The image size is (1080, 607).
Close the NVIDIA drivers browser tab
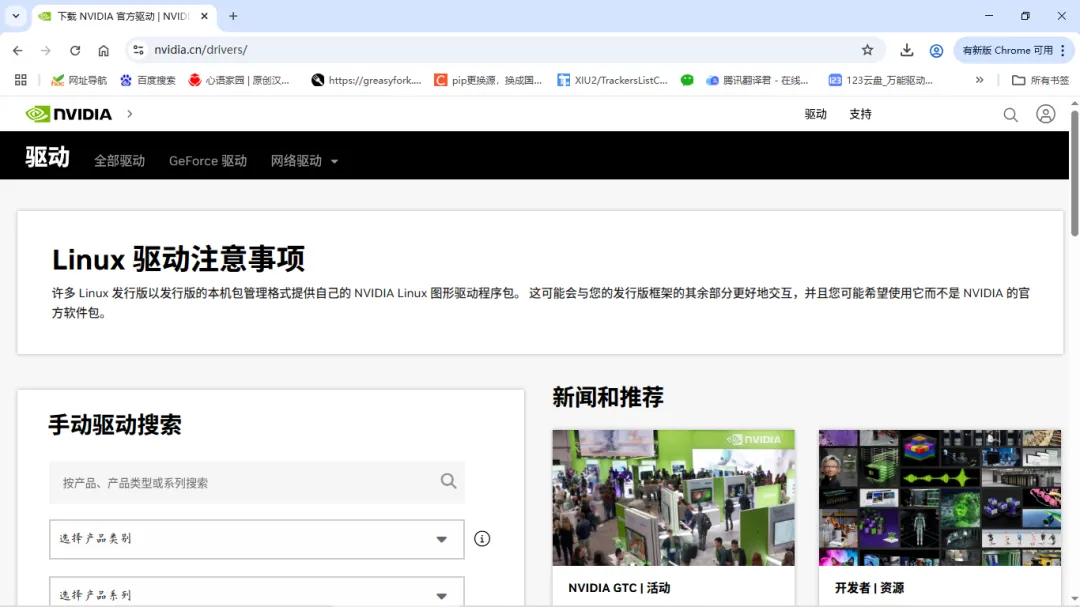click(x=204, y=16)
